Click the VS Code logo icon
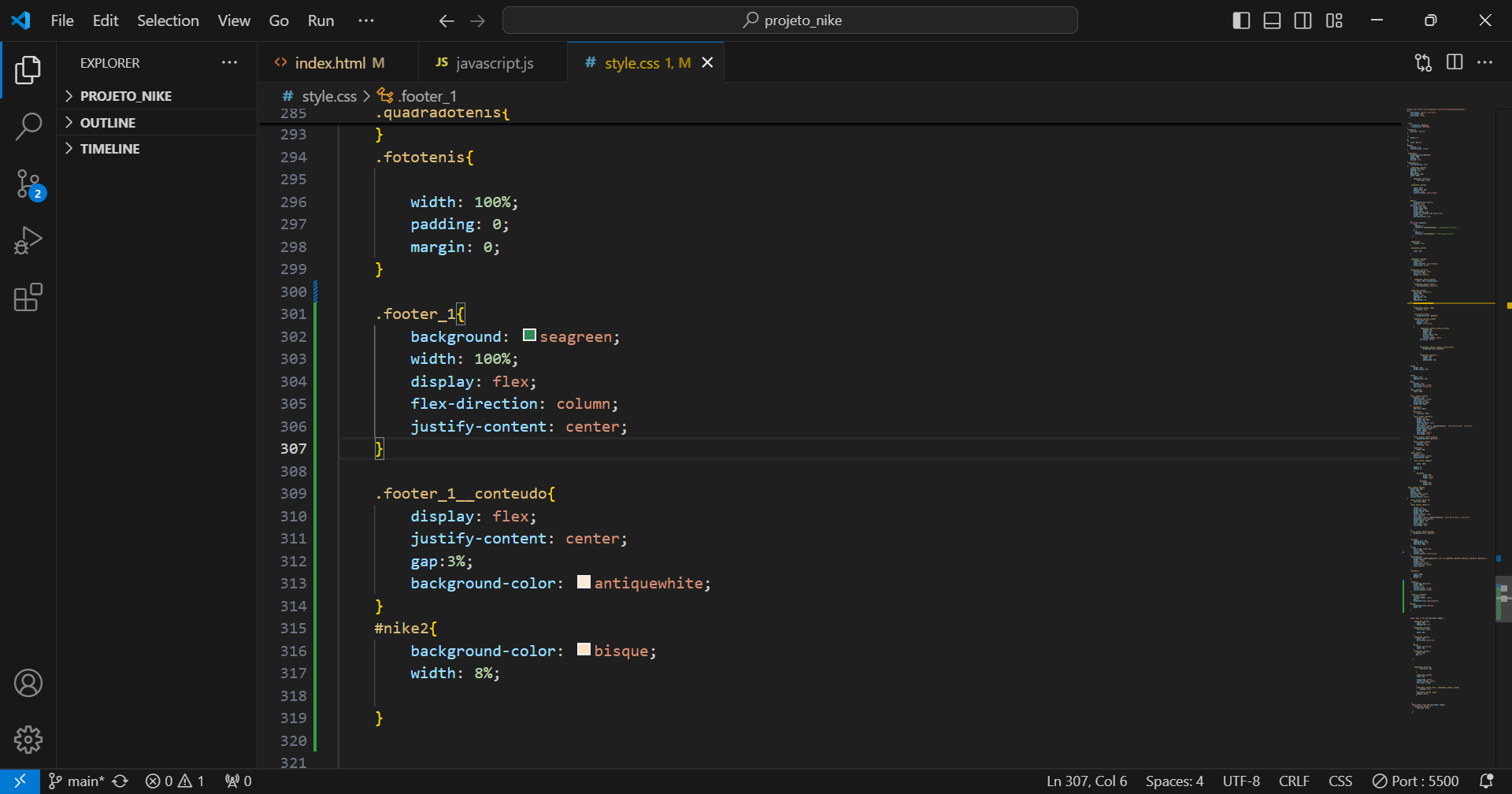The width and height of the screenshot is (1512, 794). tap(21, 20)
